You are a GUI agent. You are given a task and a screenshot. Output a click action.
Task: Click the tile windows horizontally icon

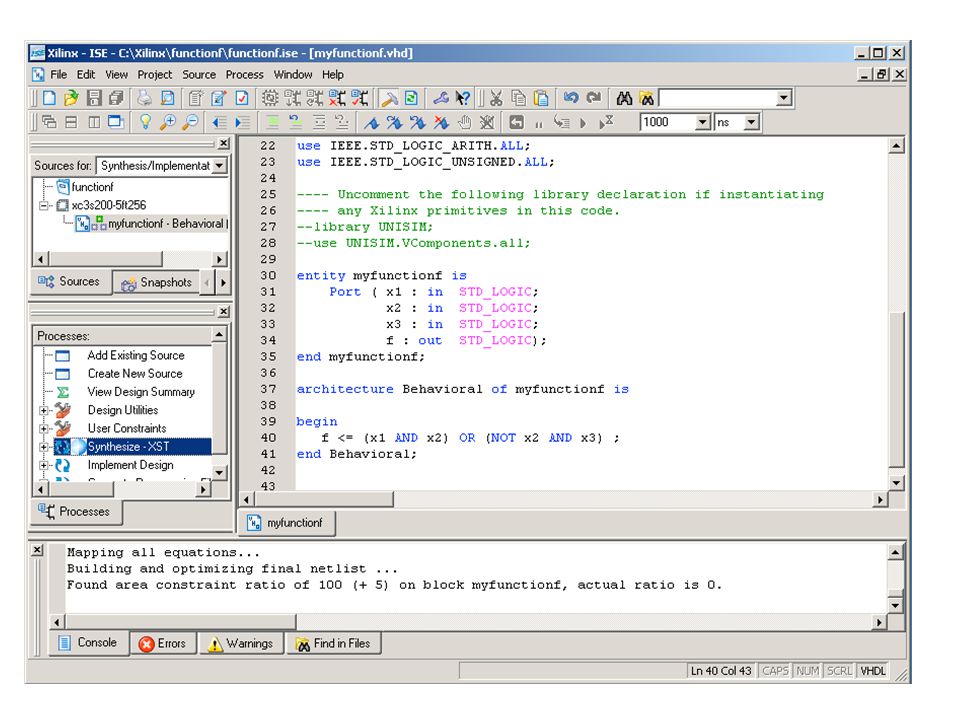(x=71, y=122)
